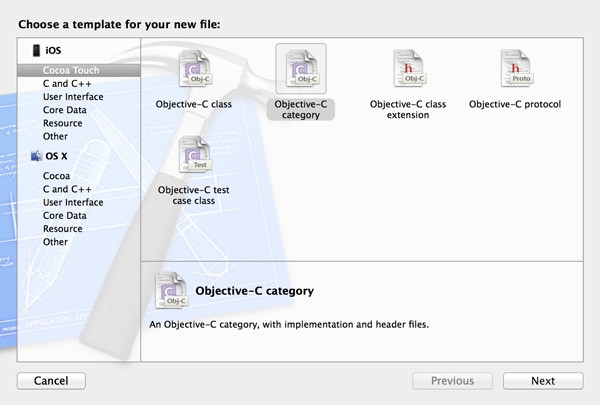Click the OS X section header label

(56, 156)
